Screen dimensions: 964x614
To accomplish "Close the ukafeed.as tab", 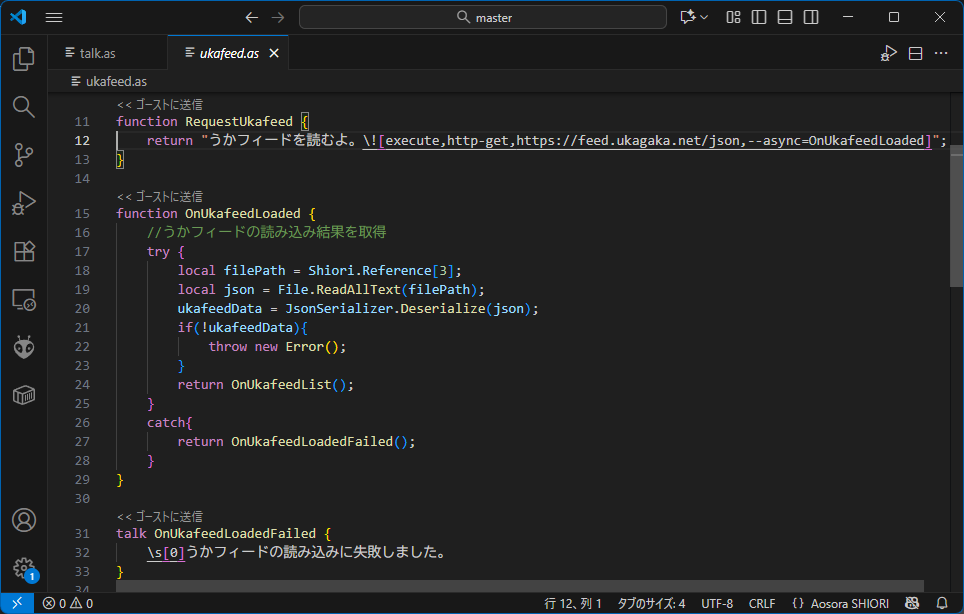I will point(274,53).
